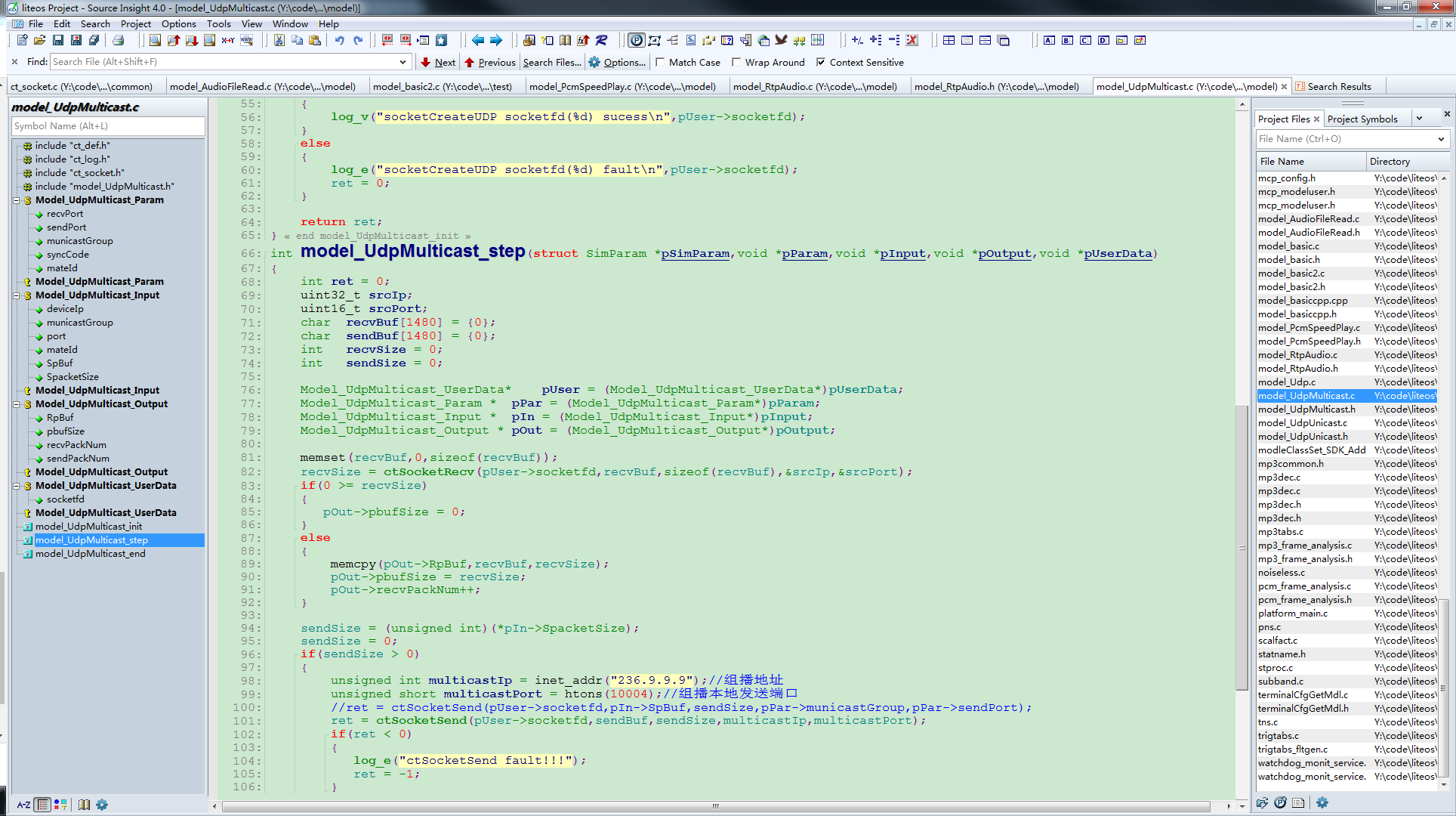Click the code area vertical scrollbar thumb

click(1242, 548)
